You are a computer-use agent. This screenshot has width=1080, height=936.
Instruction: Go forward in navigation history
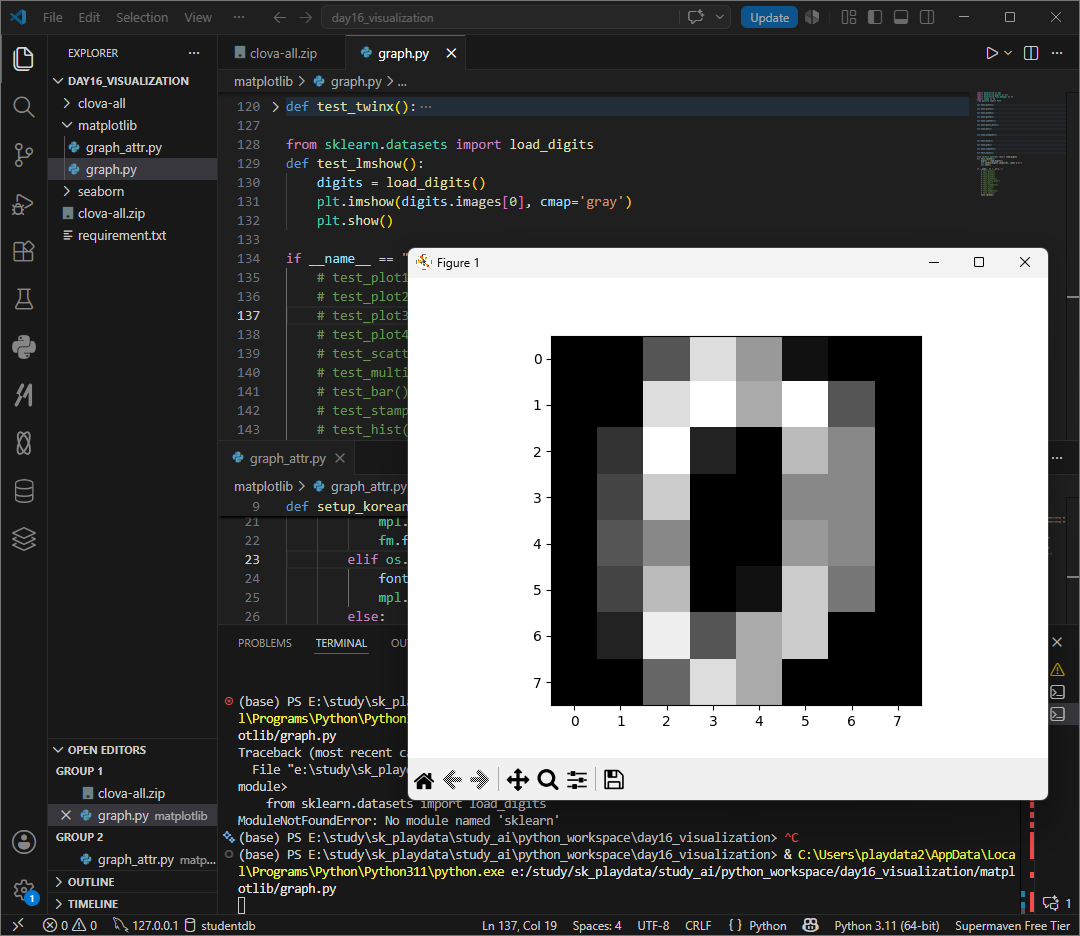[x=306, y=17]
